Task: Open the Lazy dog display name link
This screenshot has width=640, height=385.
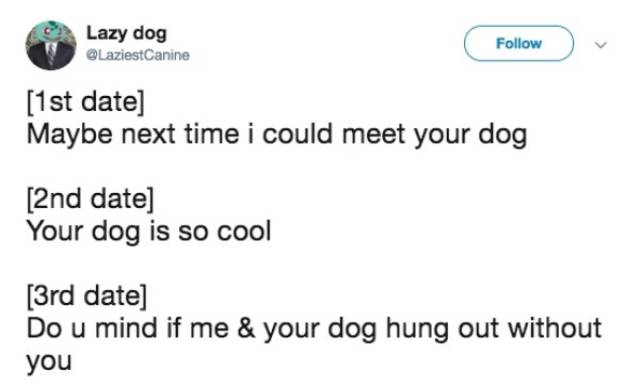Action: (127, 33)
